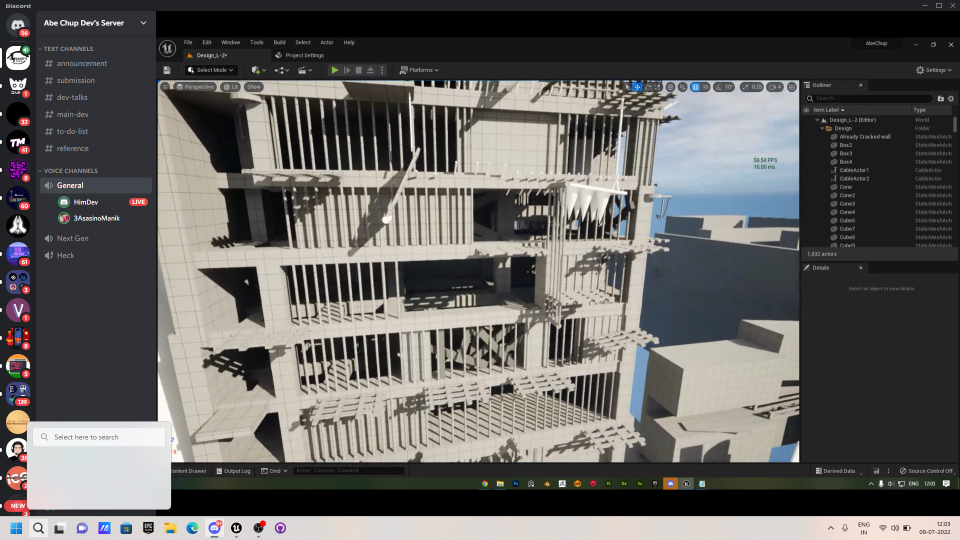The image size is (960, 540).
Task: Open the Perspective view mode menu
Action: 195,87
